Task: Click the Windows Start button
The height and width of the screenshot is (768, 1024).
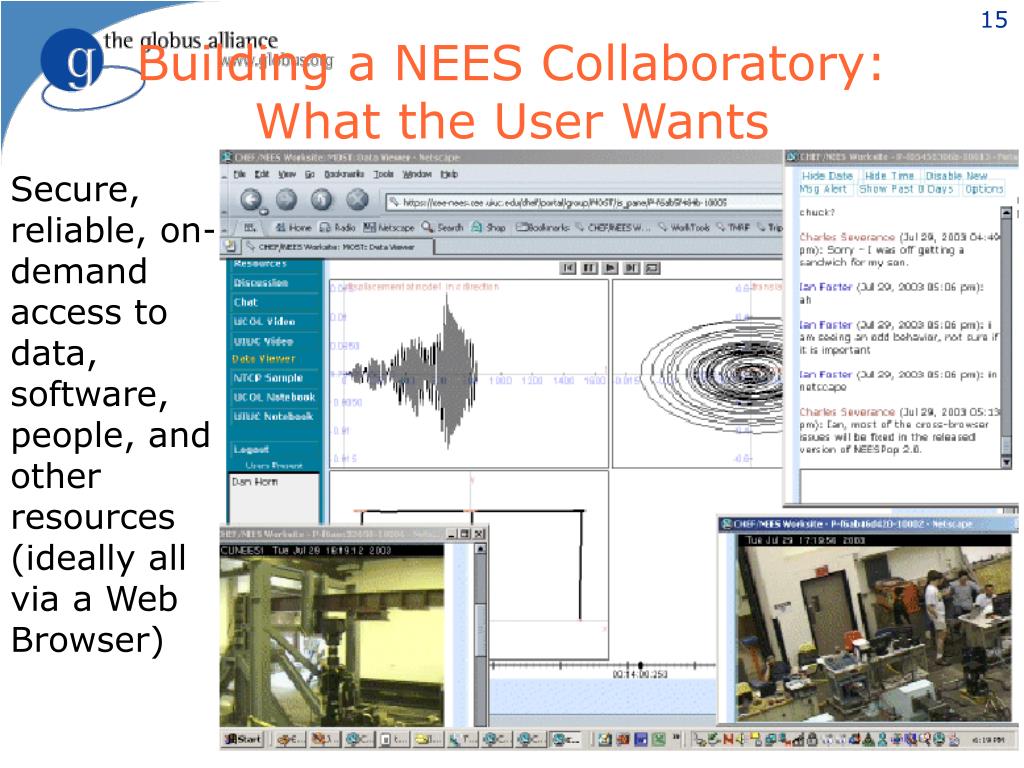Action: [243, 739]
